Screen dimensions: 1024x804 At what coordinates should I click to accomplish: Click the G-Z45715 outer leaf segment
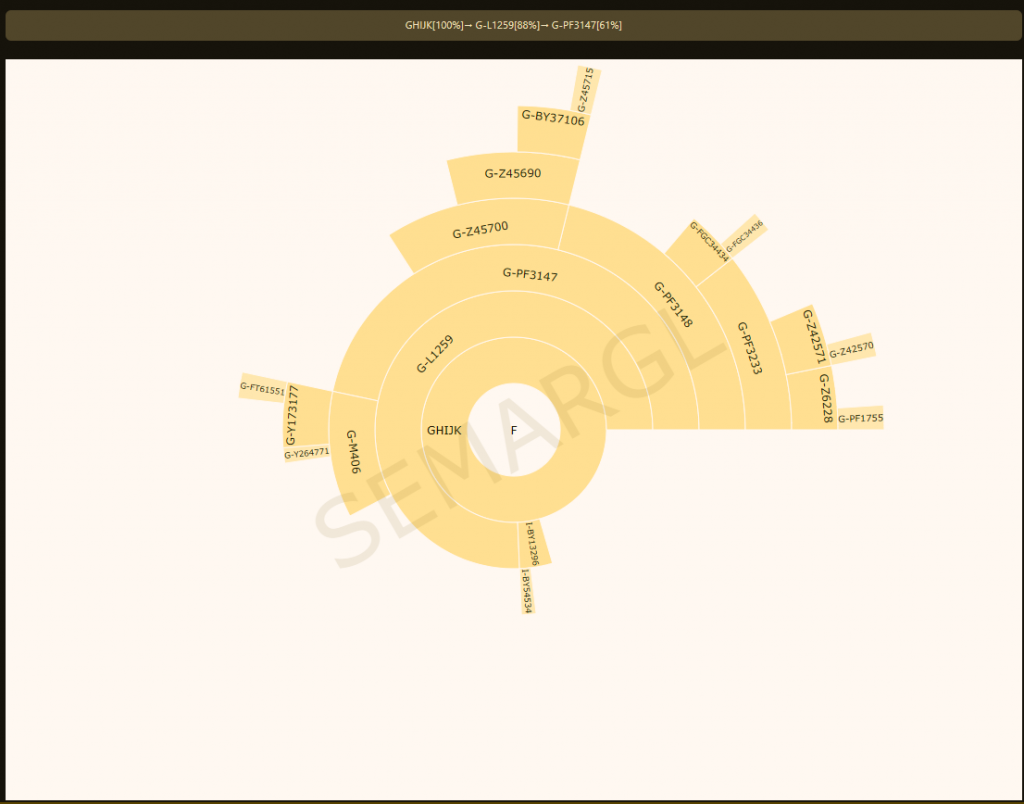pyautogui.click(x=587, y=90)
